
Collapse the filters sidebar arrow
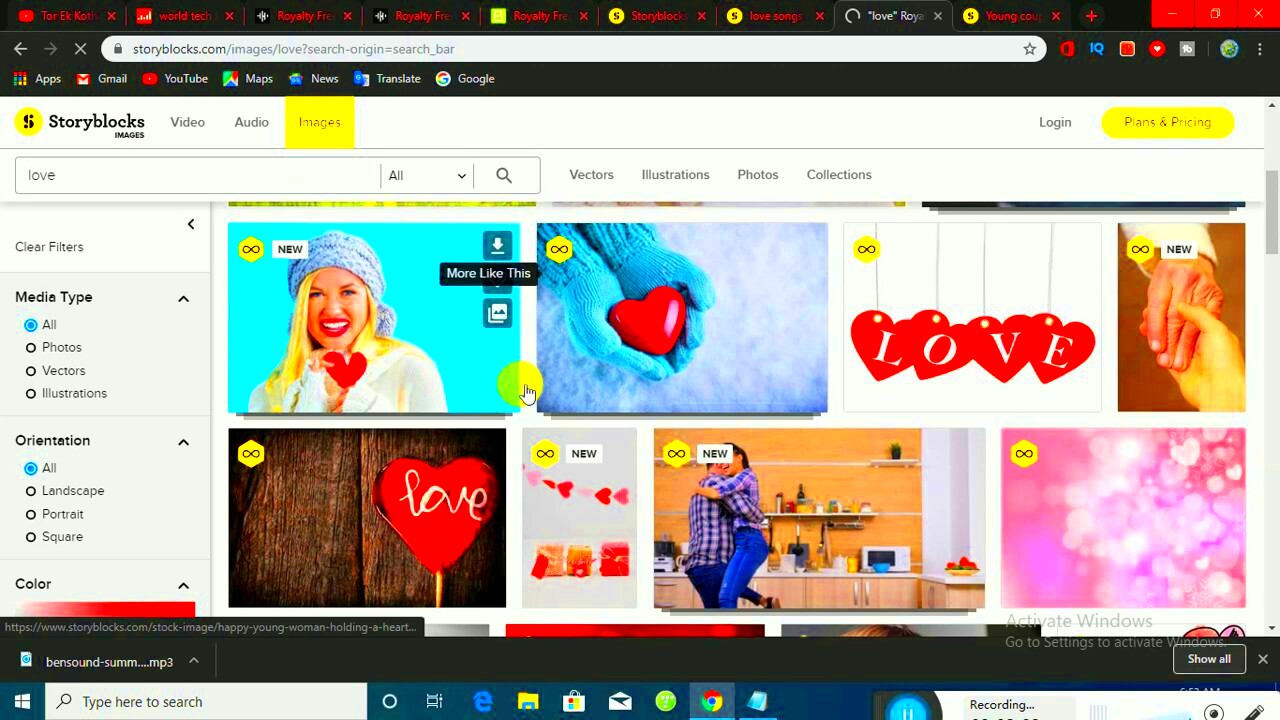pyautogui.click(x=191, y=224)
